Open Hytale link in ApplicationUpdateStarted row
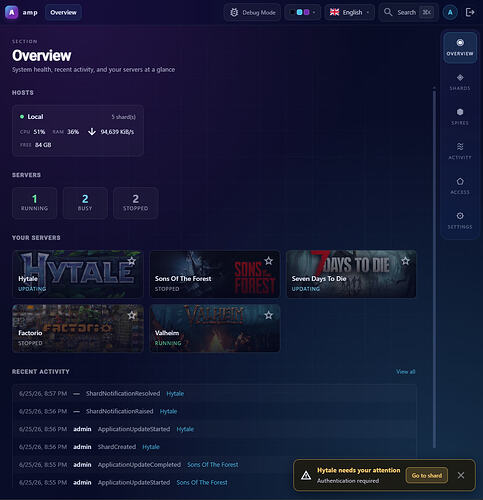This screenshot has width=483, height=500. [x=185, y=429]
